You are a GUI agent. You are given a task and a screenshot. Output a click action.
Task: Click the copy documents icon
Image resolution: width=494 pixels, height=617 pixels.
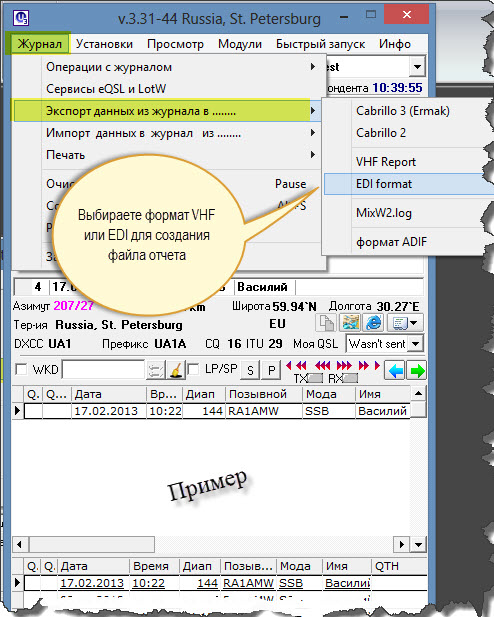326,323
